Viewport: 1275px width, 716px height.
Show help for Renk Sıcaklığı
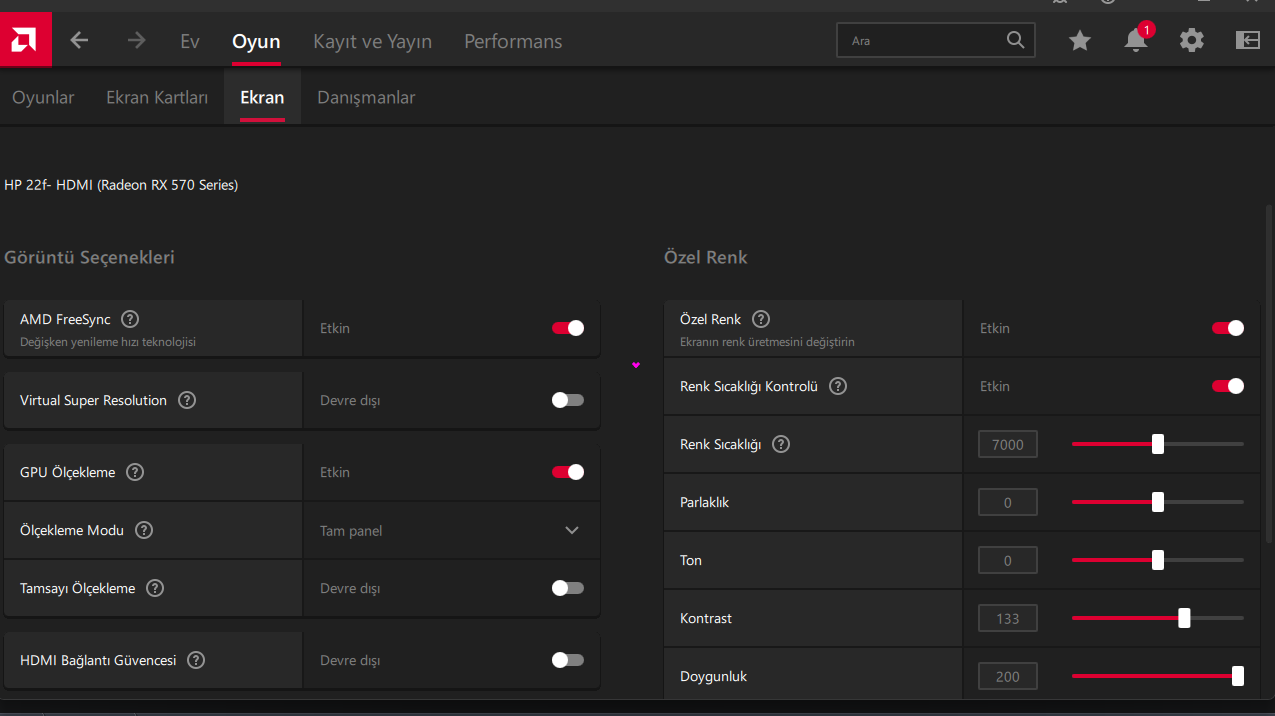781,444
